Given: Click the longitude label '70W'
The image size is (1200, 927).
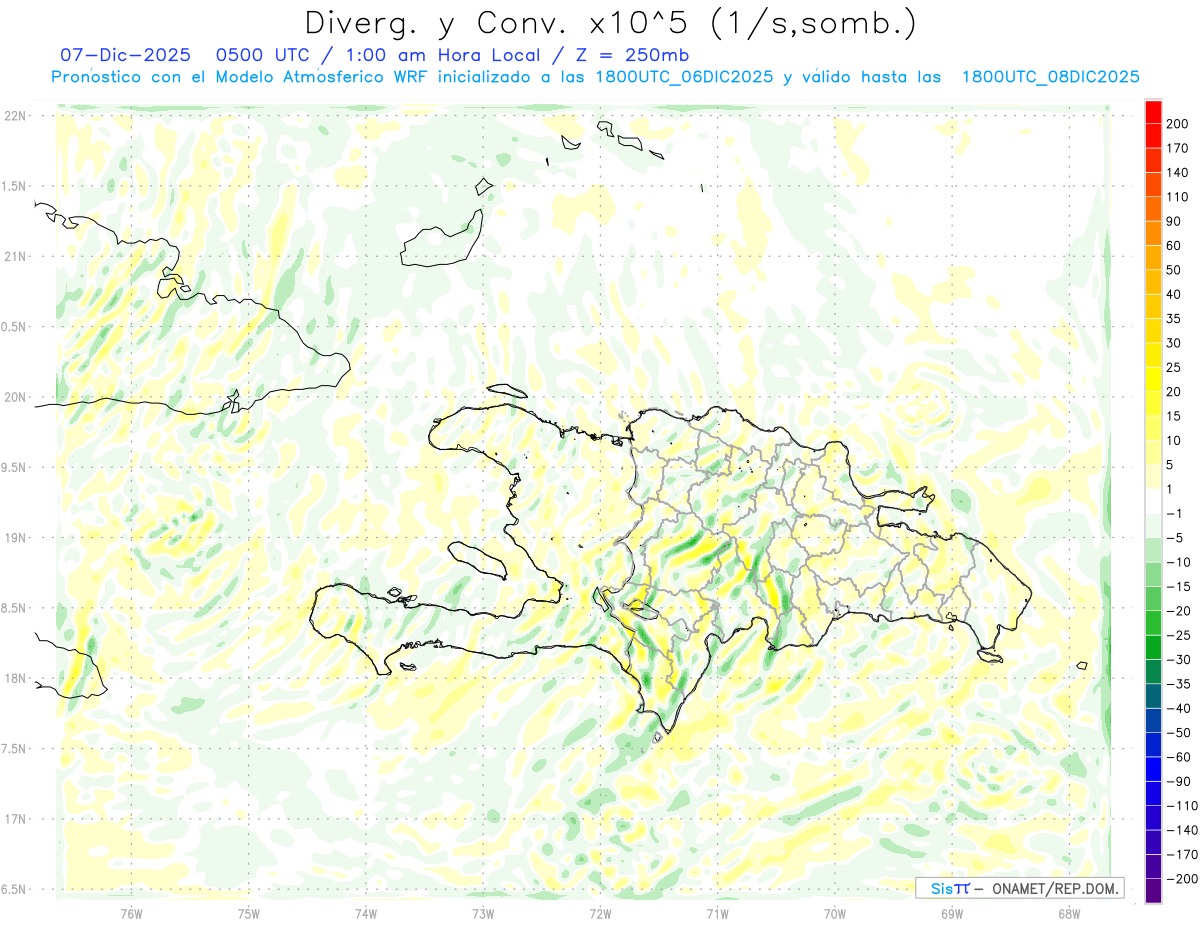Looking at the screenshot, I should [835, 913].
